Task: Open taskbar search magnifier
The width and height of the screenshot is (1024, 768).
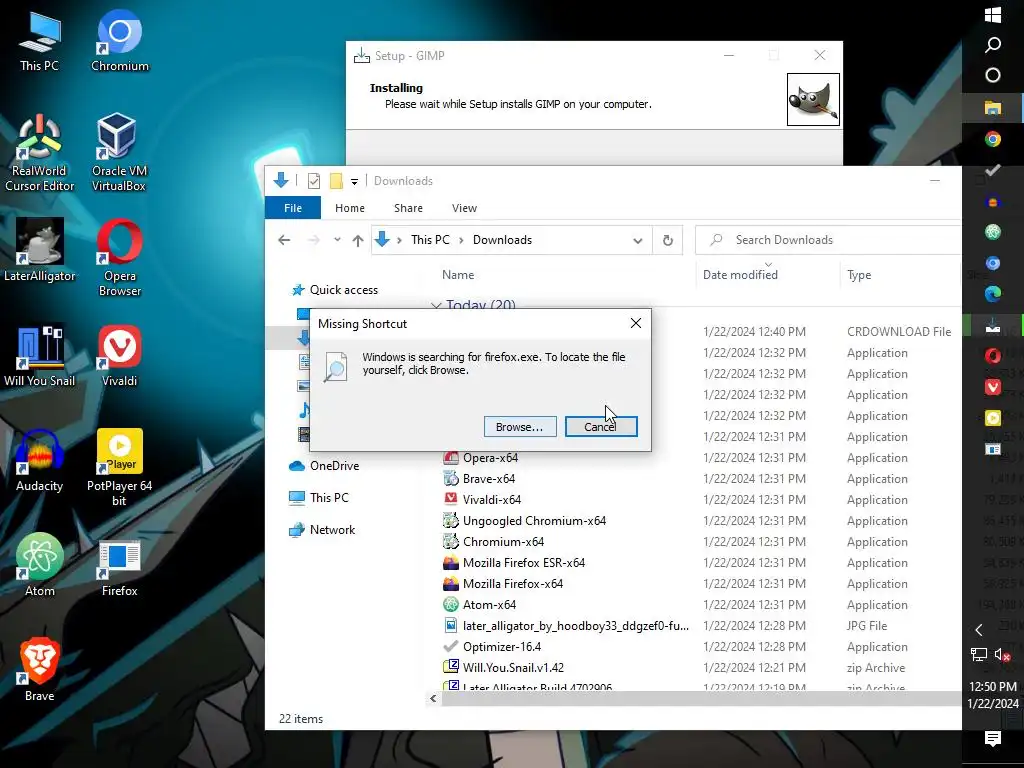Action: (x=993, y=44)
